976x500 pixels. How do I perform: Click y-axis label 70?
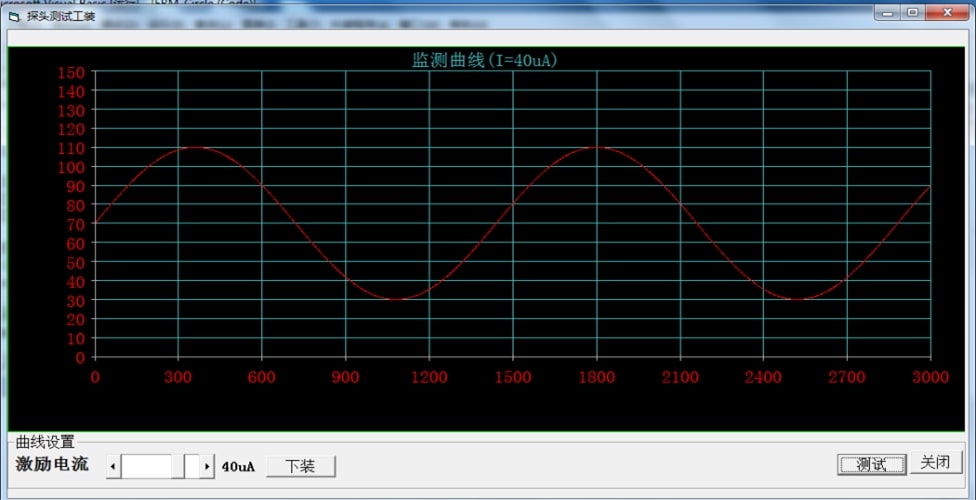[75, 224]
